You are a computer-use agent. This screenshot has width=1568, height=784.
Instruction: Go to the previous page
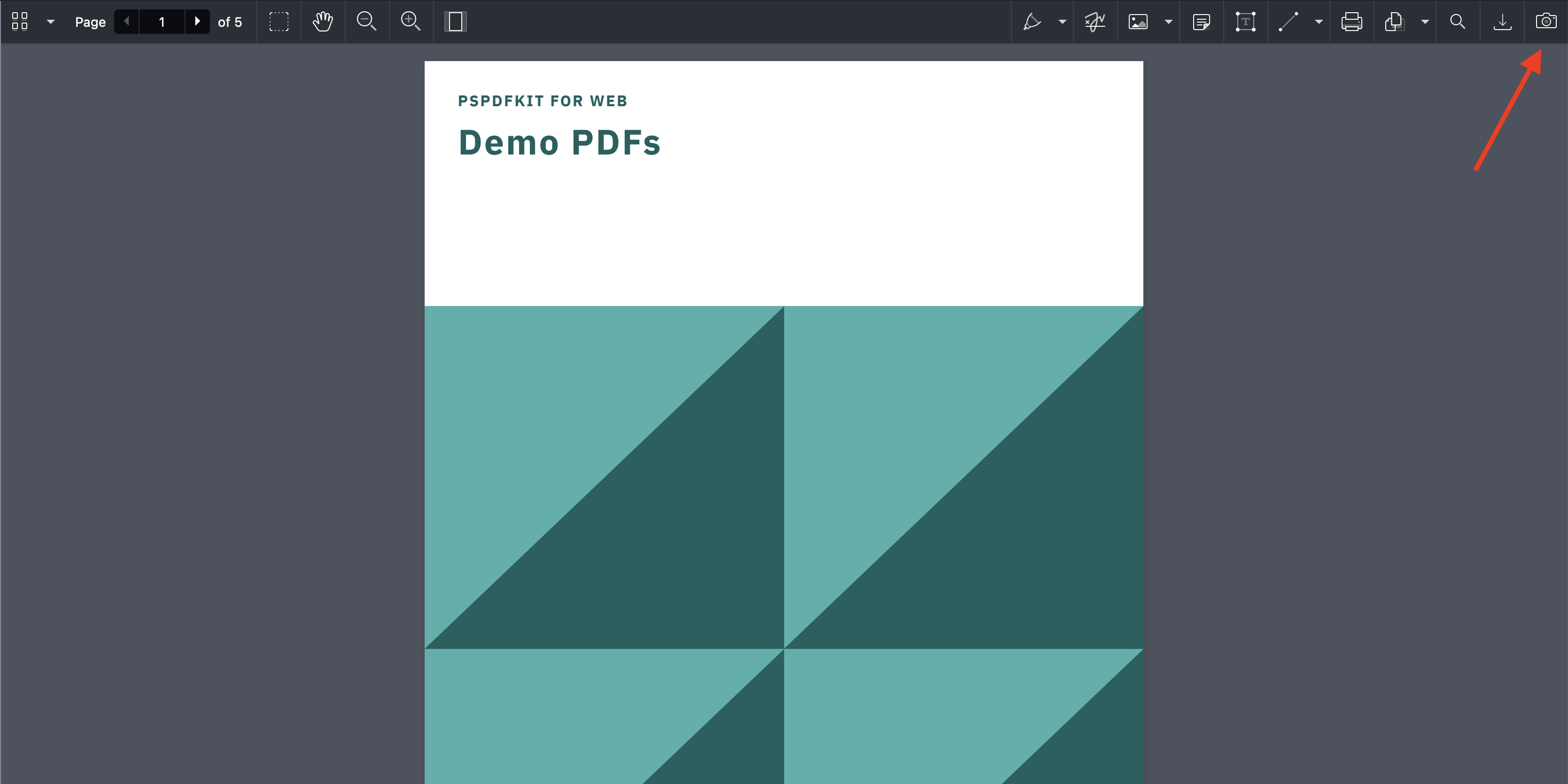(x=127, y=21)
